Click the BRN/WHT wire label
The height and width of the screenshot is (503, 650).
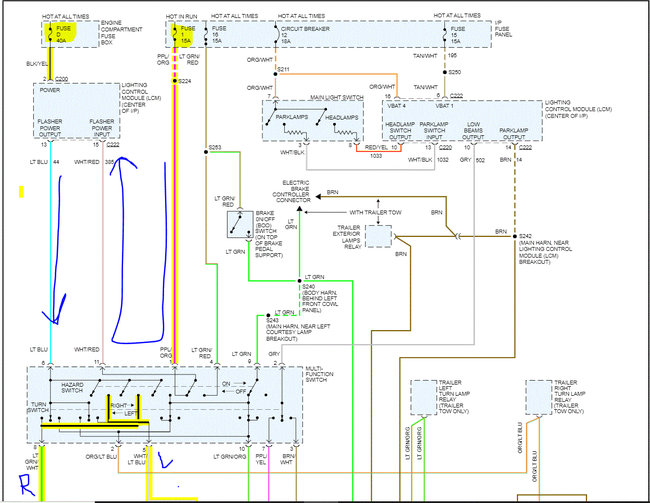[288, 459]
